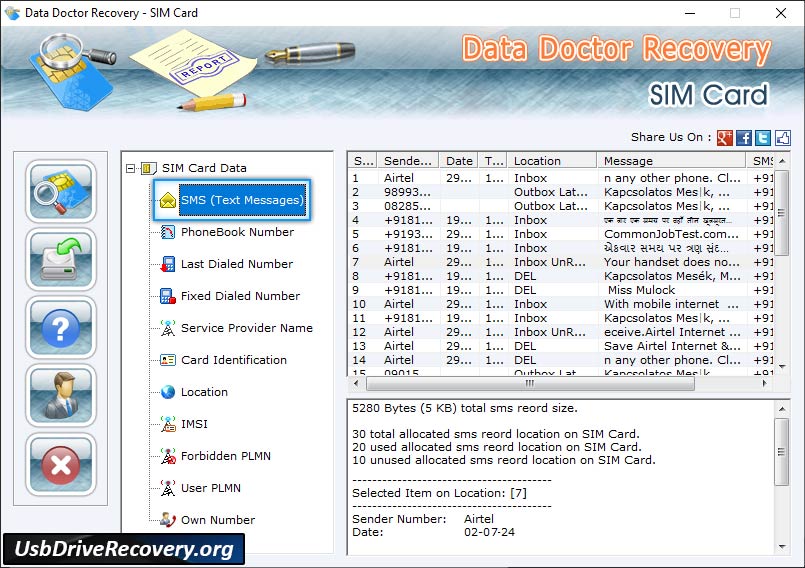
Task: Click sender 08285... in row 3
Action: [407, 206]
